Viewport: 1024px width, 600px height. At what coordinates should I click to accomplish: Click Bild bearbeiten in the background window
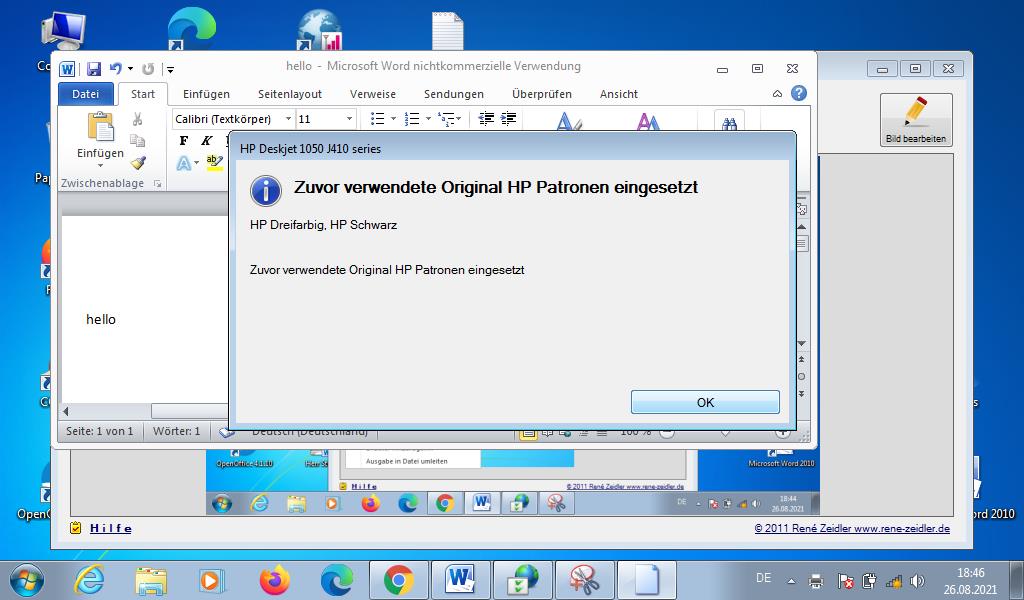point(916,120)
